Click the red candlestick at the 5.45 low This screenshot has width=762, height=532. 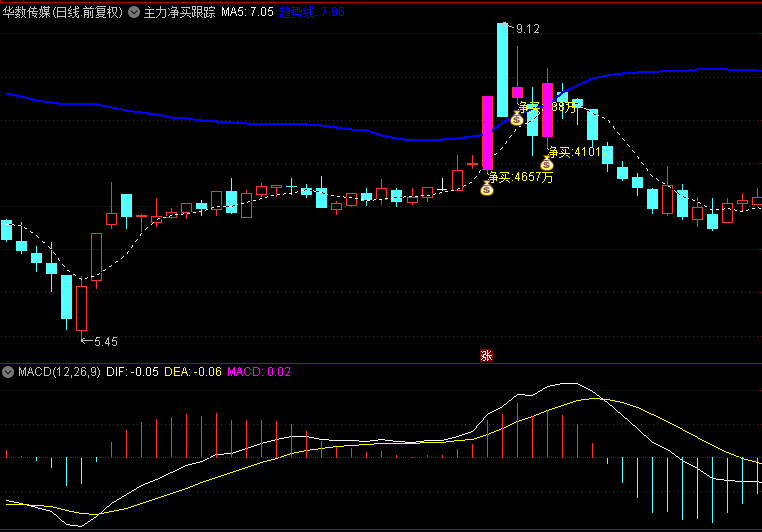82,308
